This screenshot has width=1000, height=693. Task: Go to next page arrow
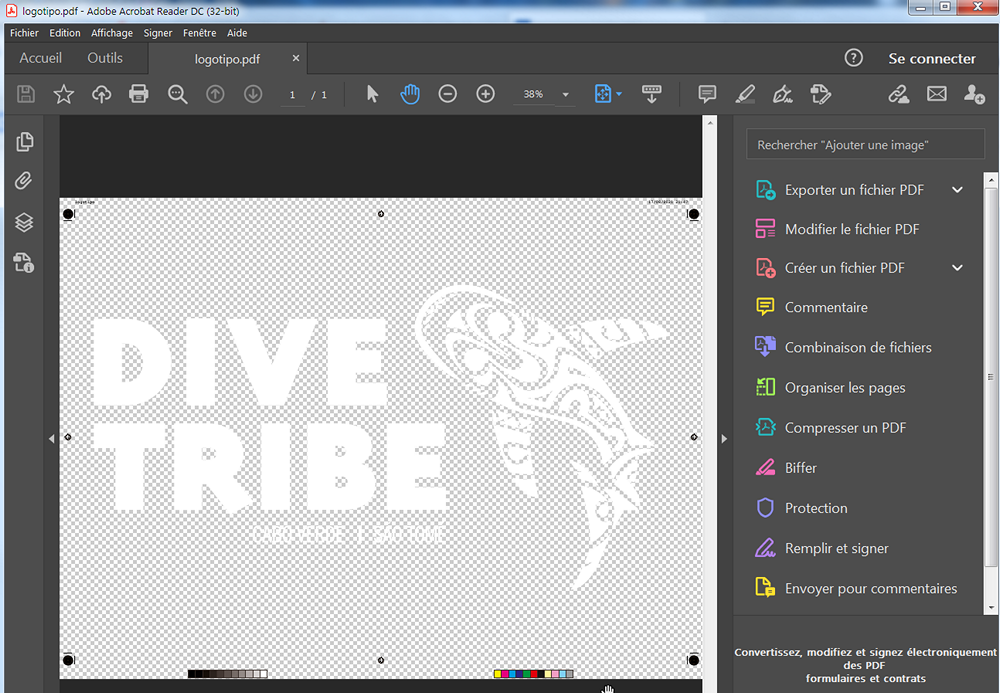point(253,94)
